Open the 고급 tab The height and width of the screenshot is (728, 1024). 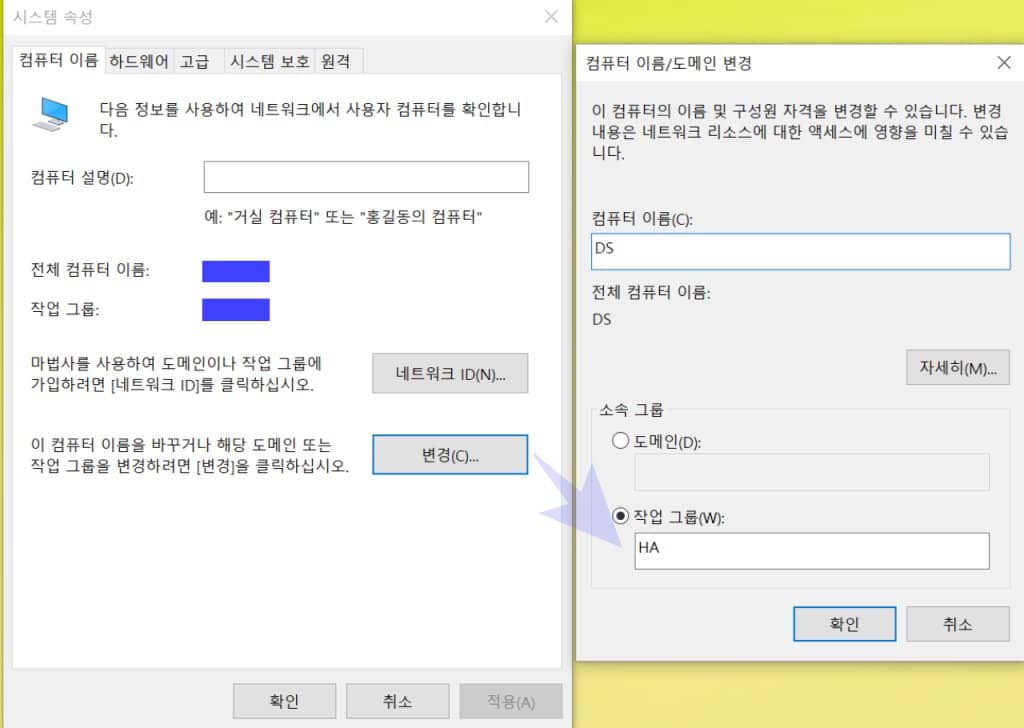click(194, 61)
